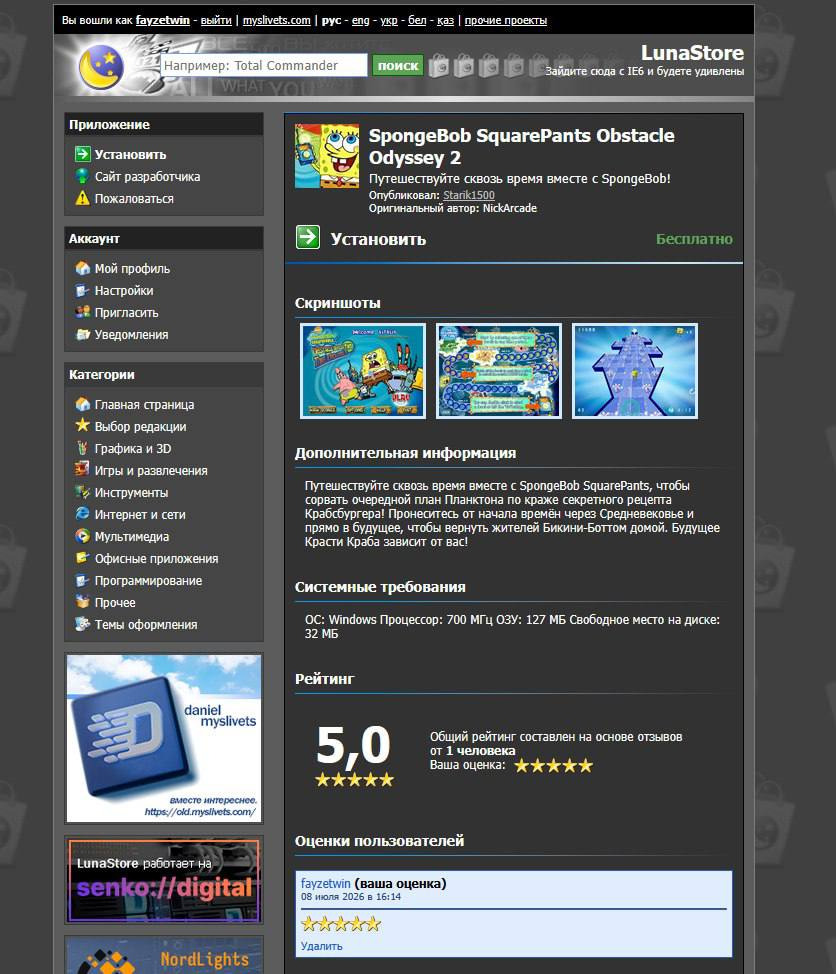
Task: Click the Уведомления notifications icon
Action: 83,334
